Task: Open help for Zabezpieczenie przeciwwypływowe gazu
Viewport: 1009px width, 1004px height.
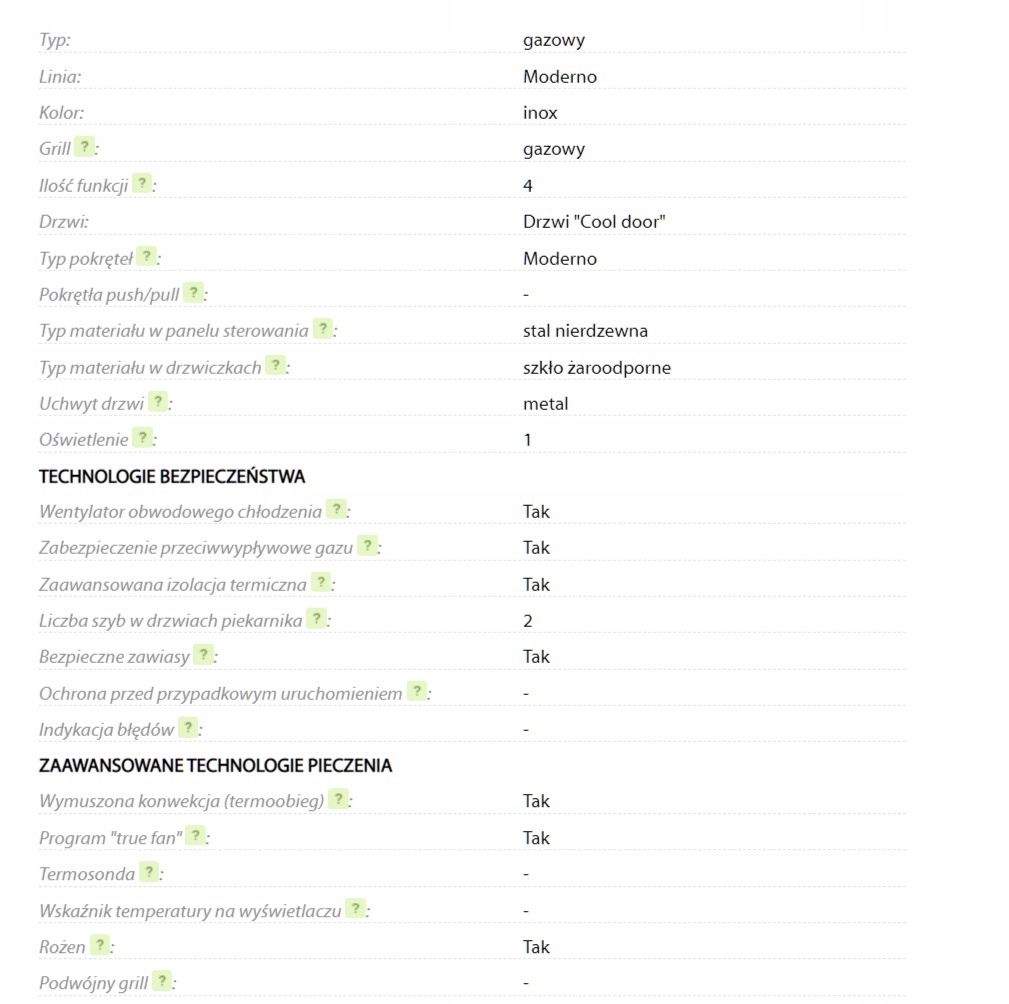Action: (367, 546)
